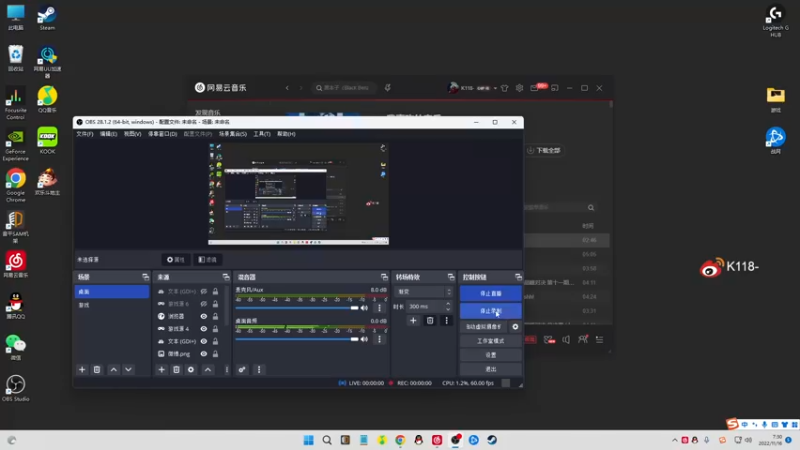Open source properties gear in sources toolbar
This screenshot has height=450, width=800.
[191, 369]
